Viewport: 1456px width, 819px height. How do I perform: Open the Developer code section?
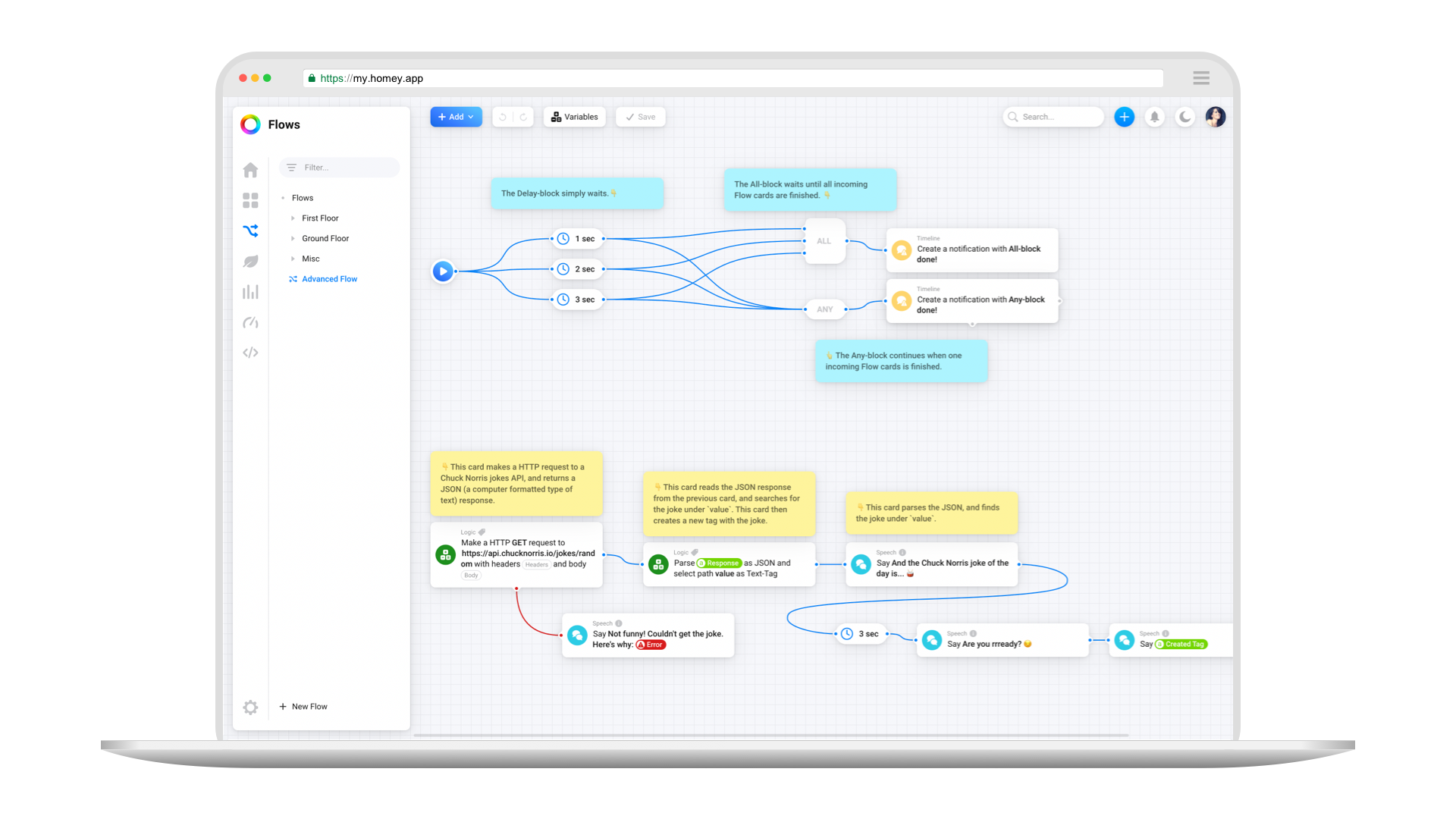click(250, 352)
